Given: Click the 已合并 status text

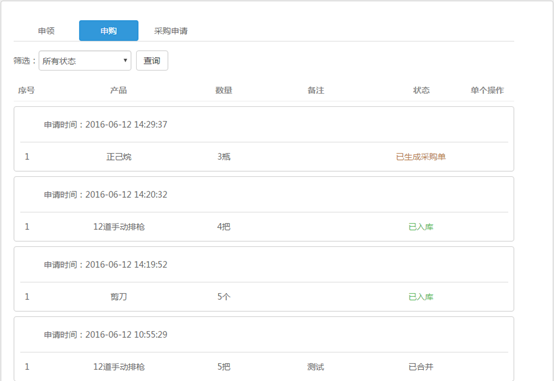Looking at the screenshot, I should pos(421,367).
